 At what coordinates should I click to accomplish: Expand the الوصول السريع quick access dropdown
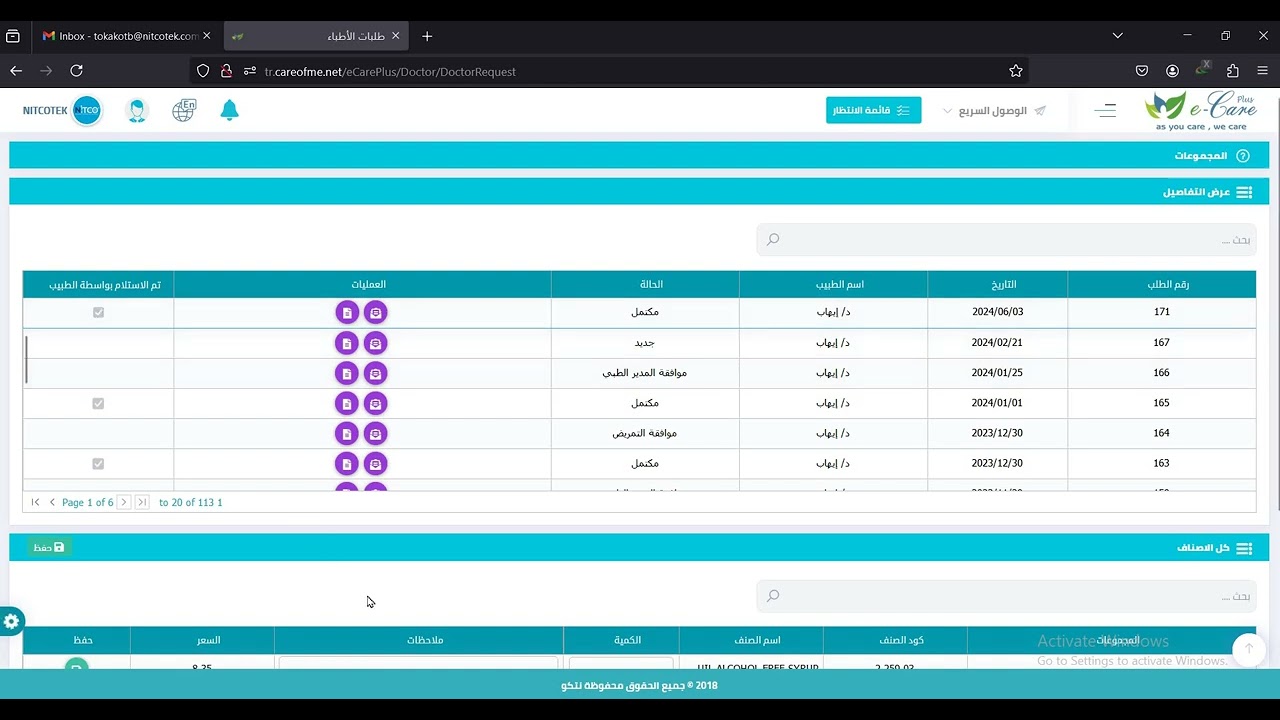click(994, 111)
